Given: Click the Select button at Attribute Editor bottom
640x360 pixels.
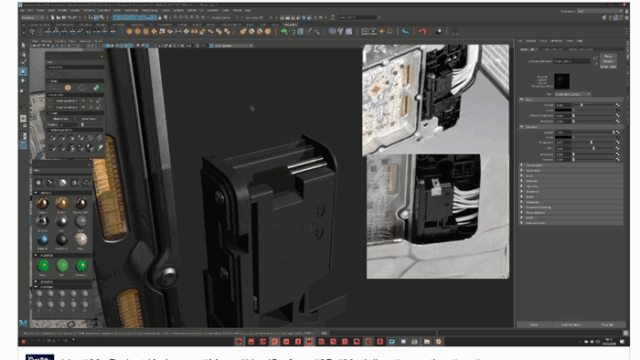Looking at the screenshot, I should (x=534, y=324).
